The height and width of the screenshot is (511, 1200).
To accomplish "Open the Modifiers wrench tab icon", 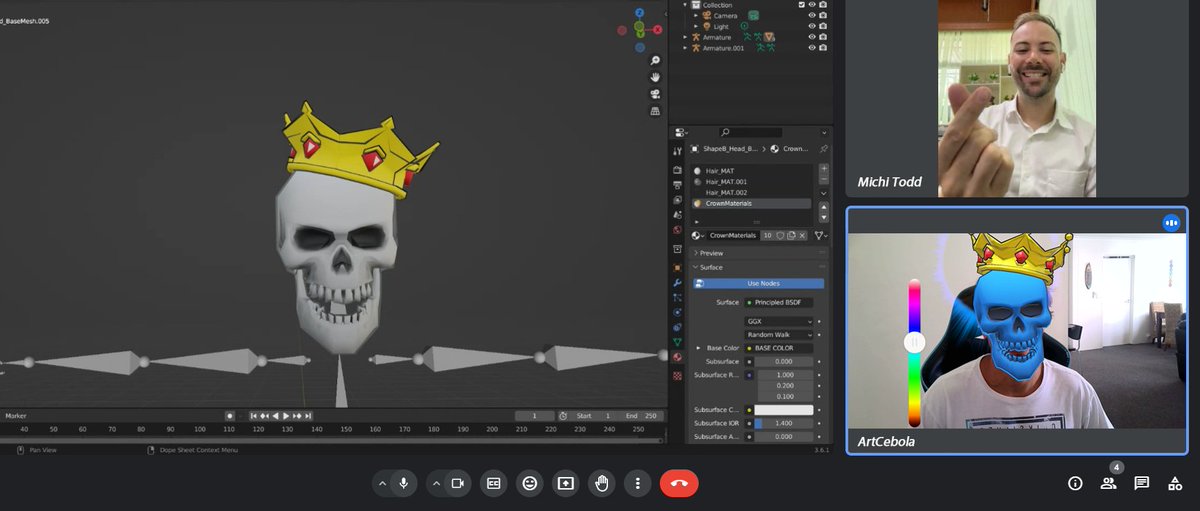I will [x=678, y=283].
